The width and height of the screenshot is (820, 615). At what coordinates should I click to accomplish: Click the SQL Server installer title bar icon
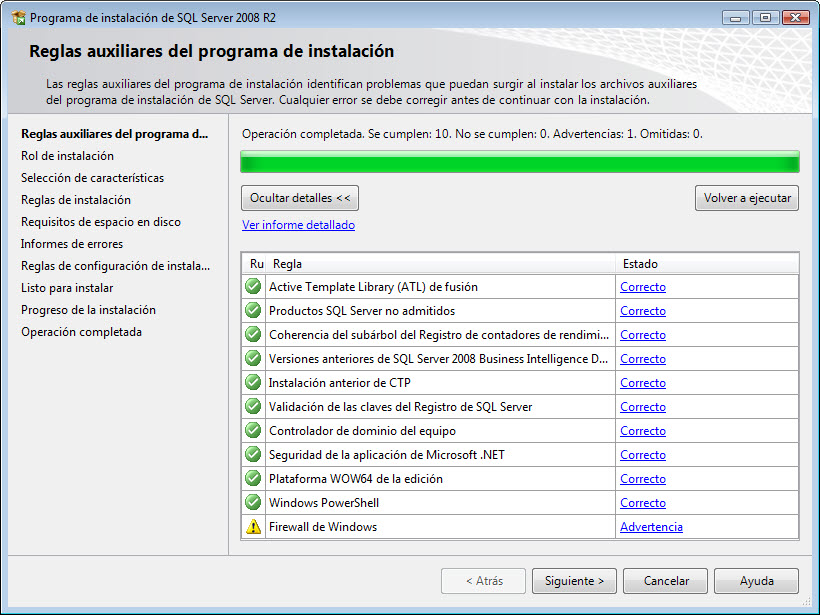point(18,17)
